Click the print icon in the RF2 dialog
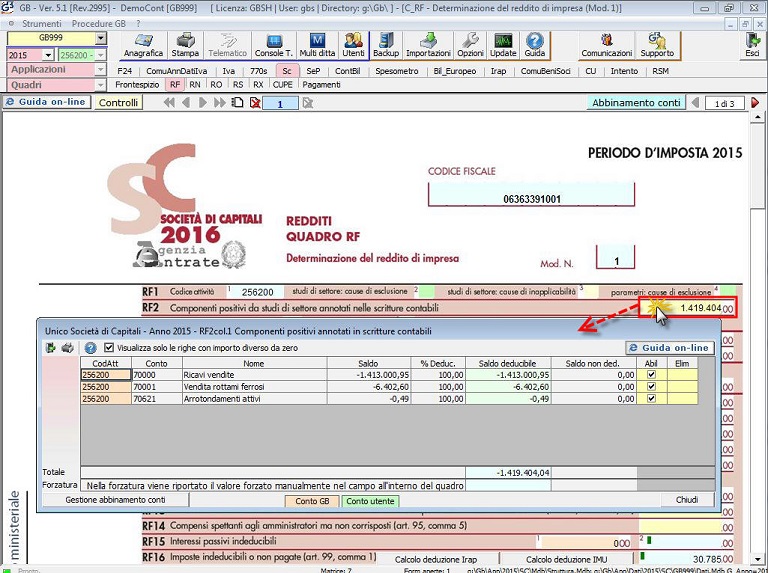Screen dimensions: 768x573 [68, 348]
